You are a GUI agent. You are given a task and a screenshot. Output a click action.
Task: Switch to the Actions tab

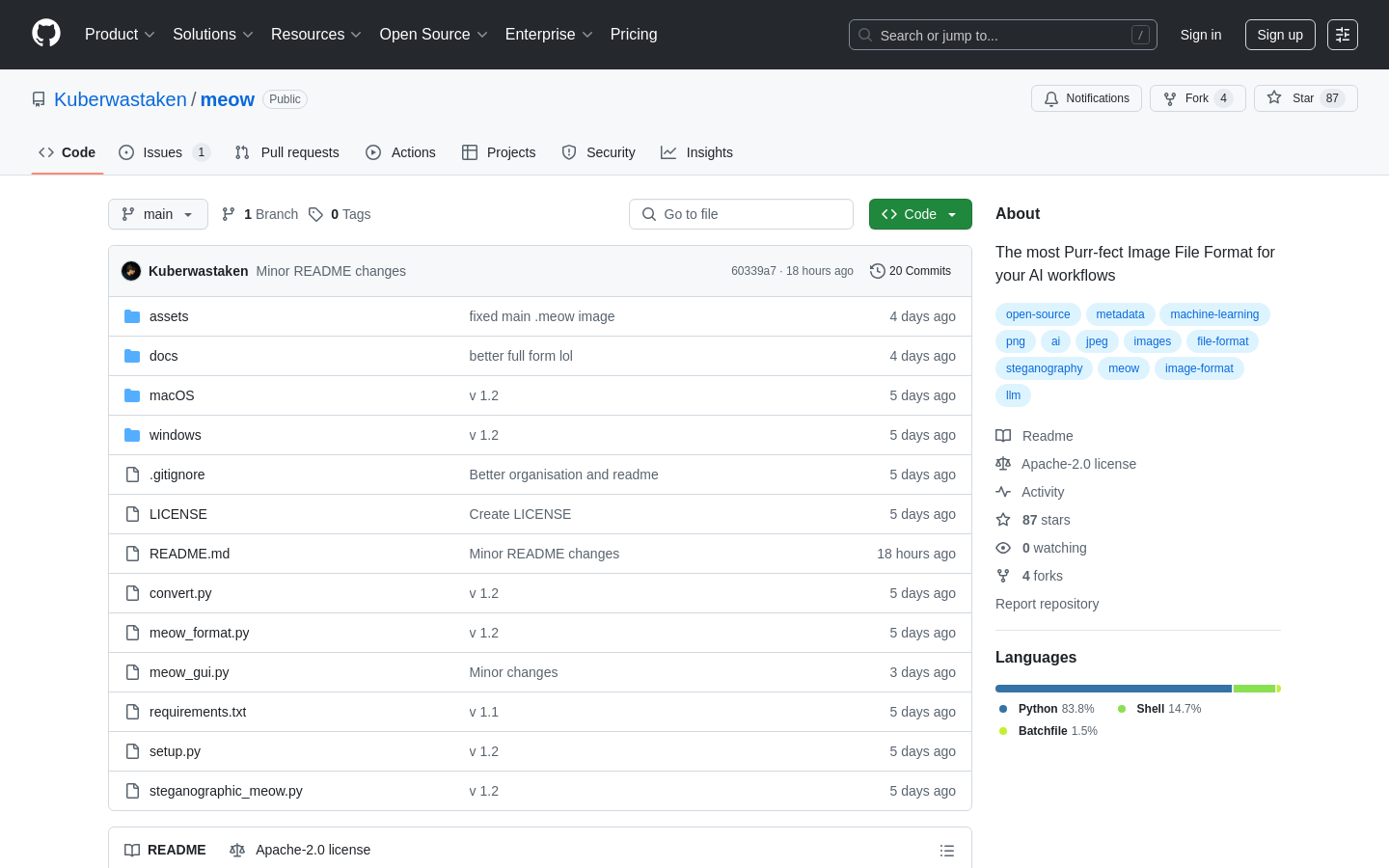[x=400, y=152]
